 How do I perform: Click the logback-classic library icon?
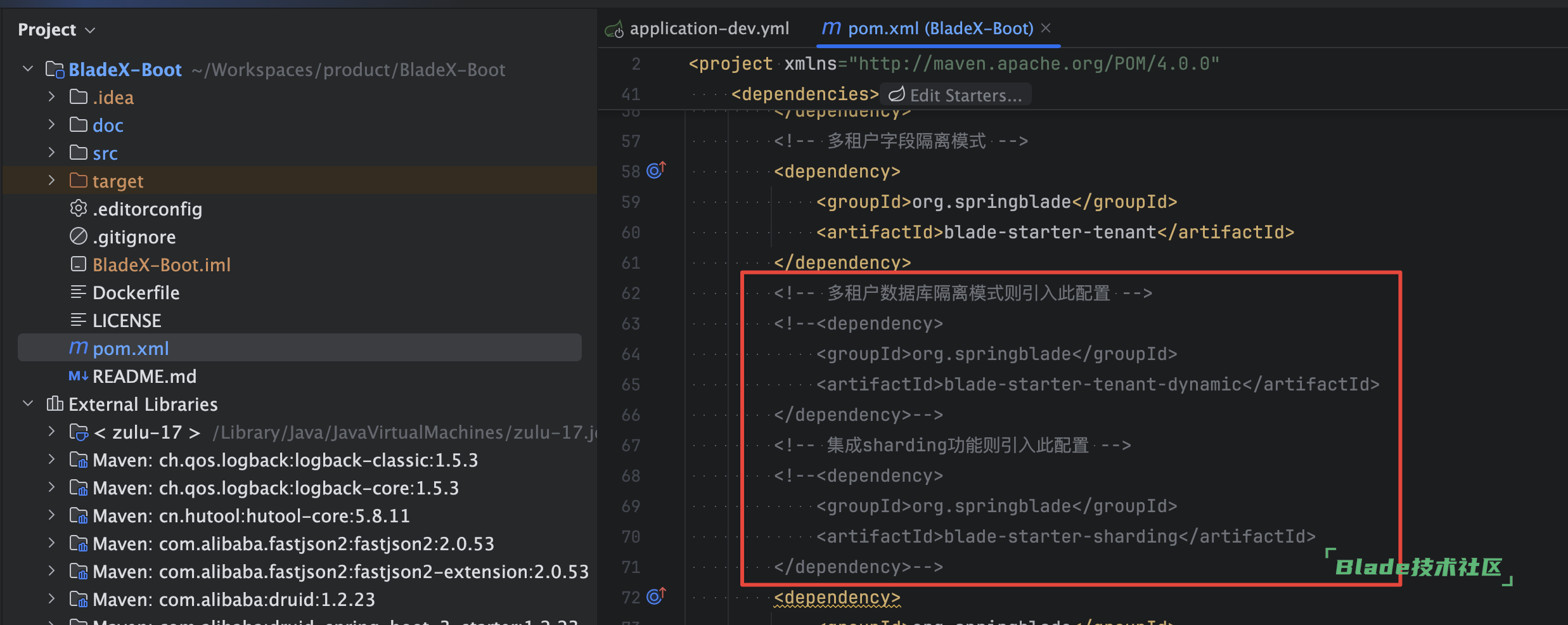click(x=79, y=460)
